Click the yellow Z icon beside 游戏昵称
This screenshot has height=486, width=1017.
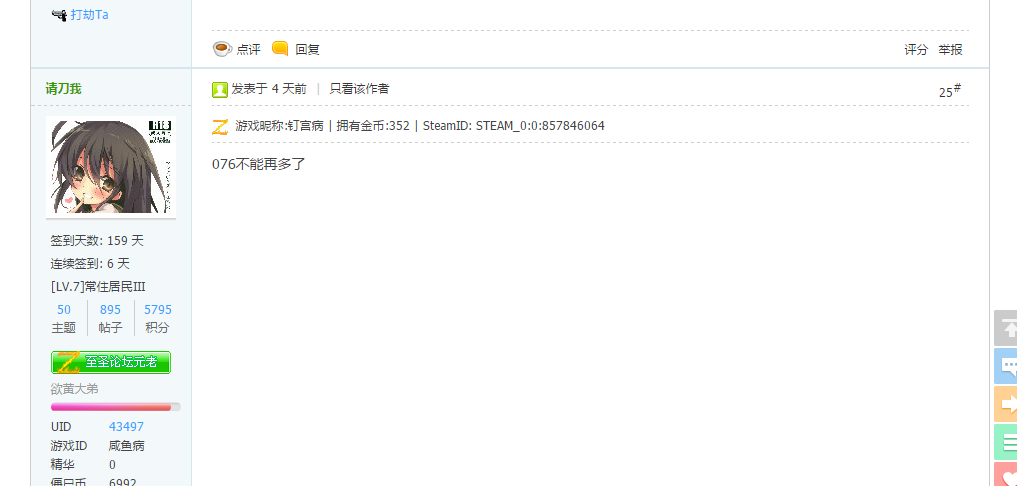221,127
